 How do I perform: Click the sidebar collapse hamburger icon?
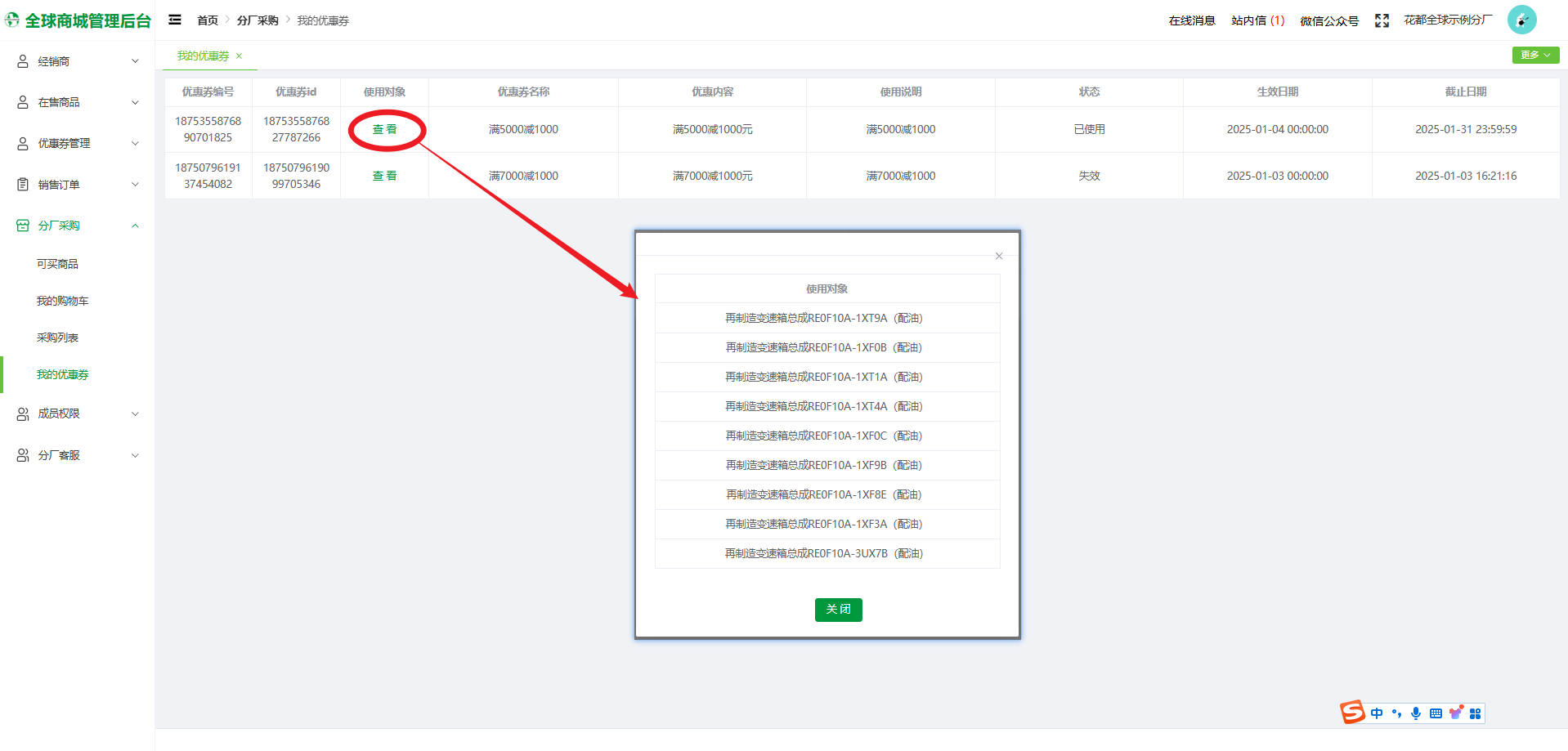click(175, 20)
